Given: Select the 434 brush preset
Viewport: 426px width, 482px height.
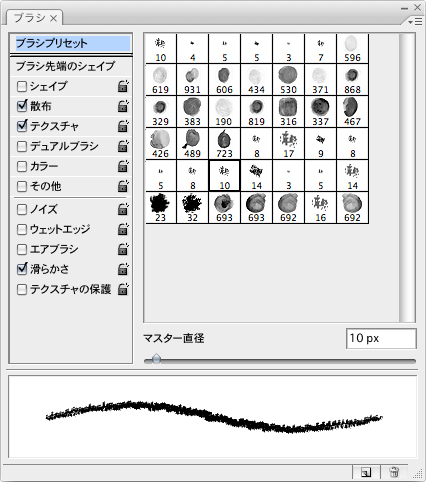Looking at the screenshot, I should click(x=256, y=80).
